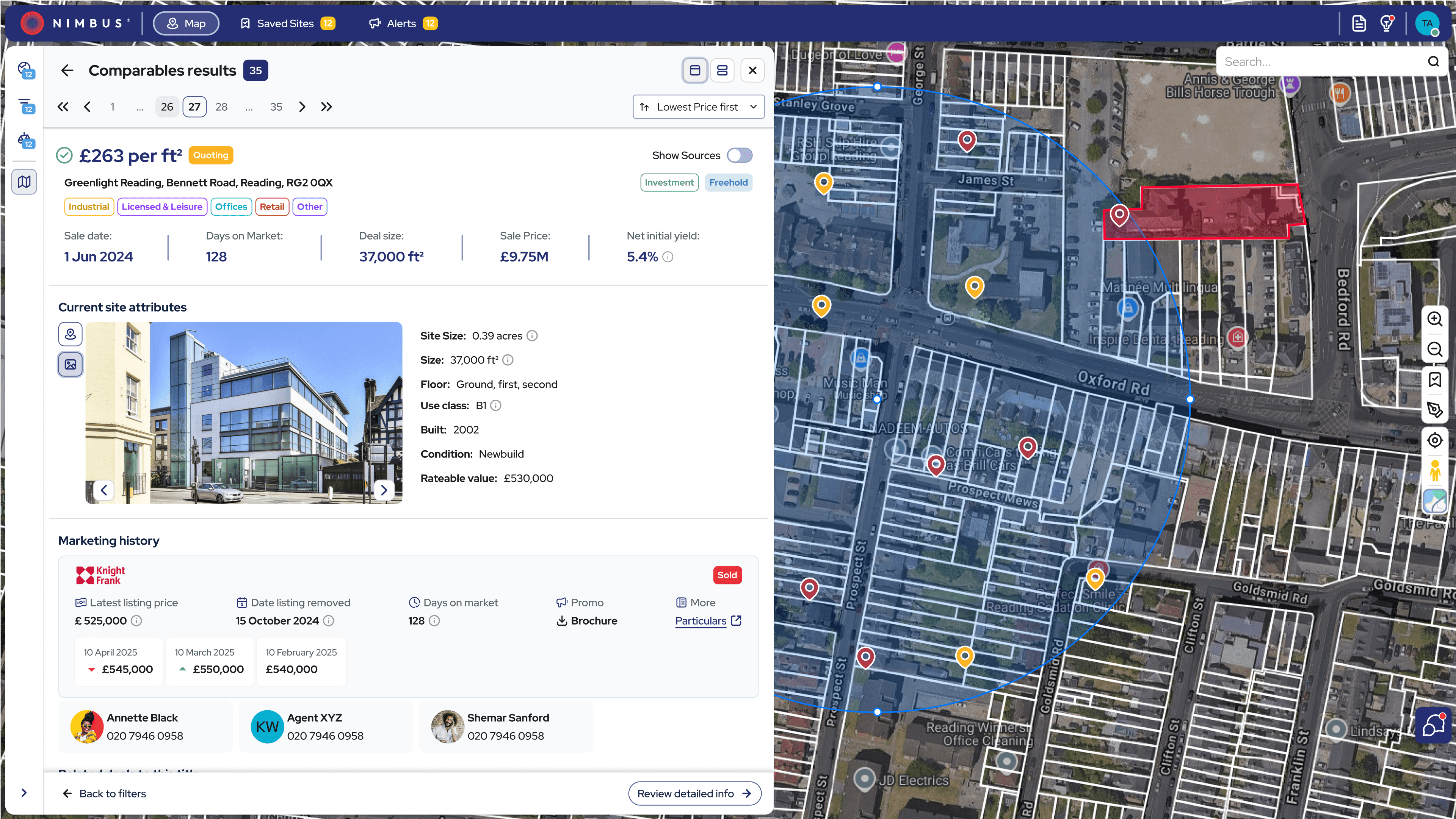Open street view pegman icon
This screenshot has width=1456, height=819.
(1434, 471)
